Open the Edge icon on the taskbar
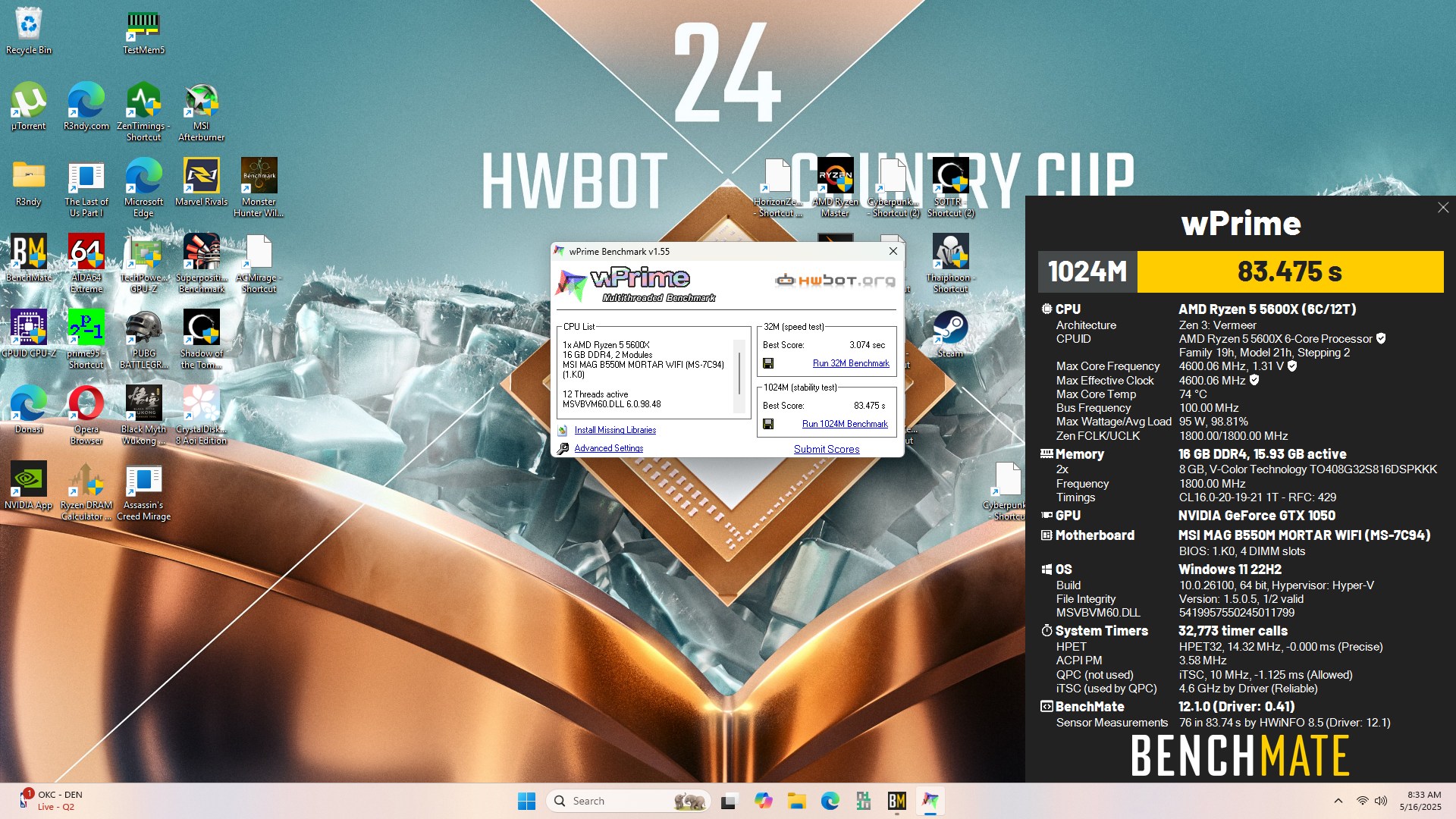1456x819 pixels. (830, 801)
